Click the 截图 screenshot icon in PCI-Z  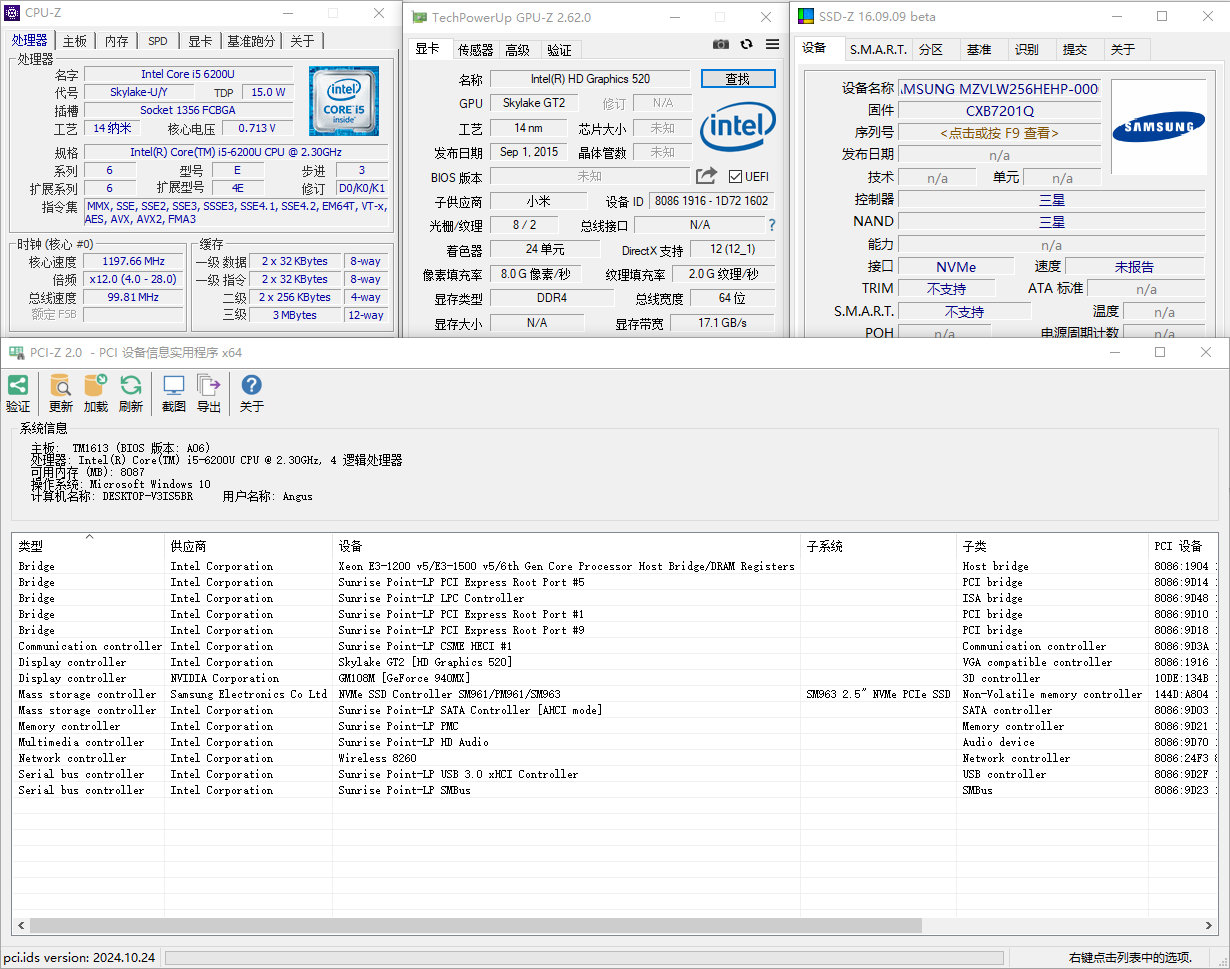(174, 385)
